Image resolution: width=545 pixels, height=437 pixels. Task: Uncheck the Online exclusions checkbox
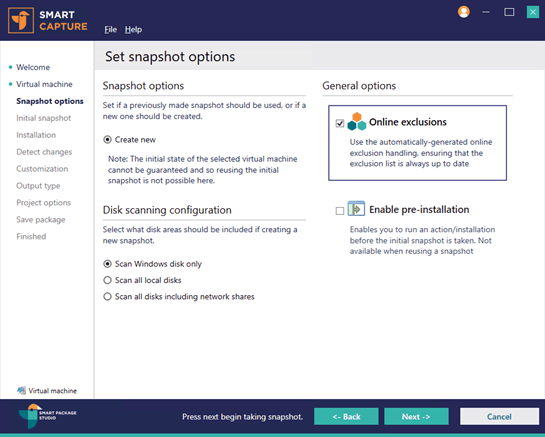[340, 123]
